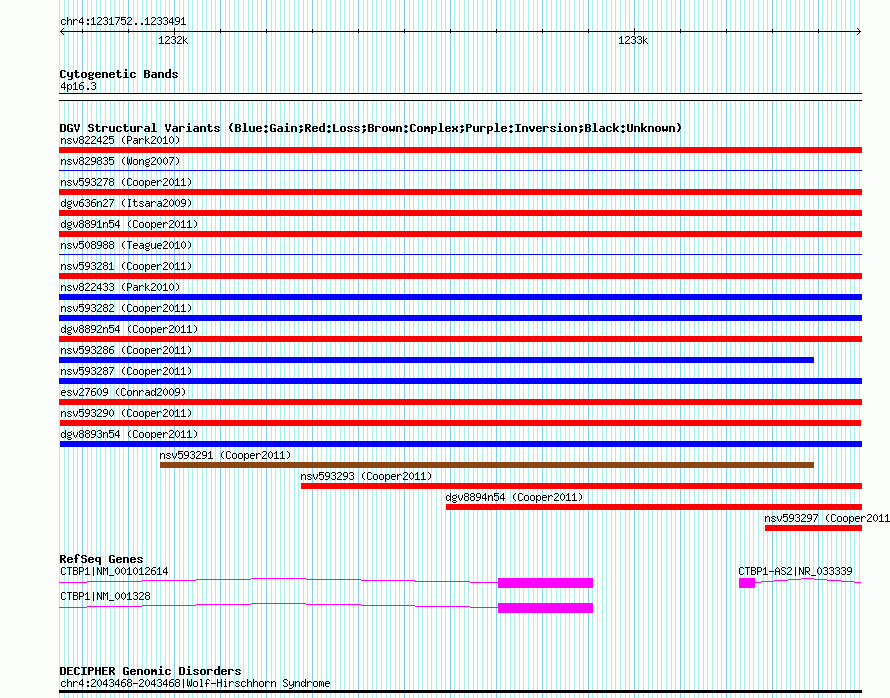
Task: Click the CTBP1-AS2|NR_033339 gene label
Action: (x=795, y=571)
